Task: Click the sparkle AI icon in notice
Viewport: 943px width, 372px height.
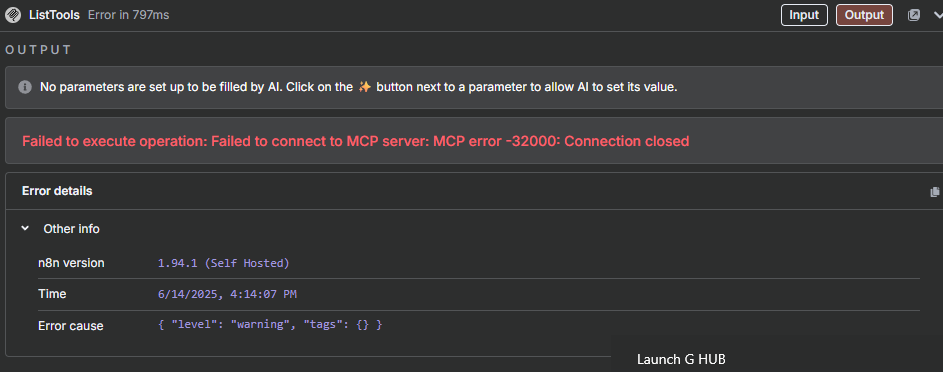Action: coord(364,87)
